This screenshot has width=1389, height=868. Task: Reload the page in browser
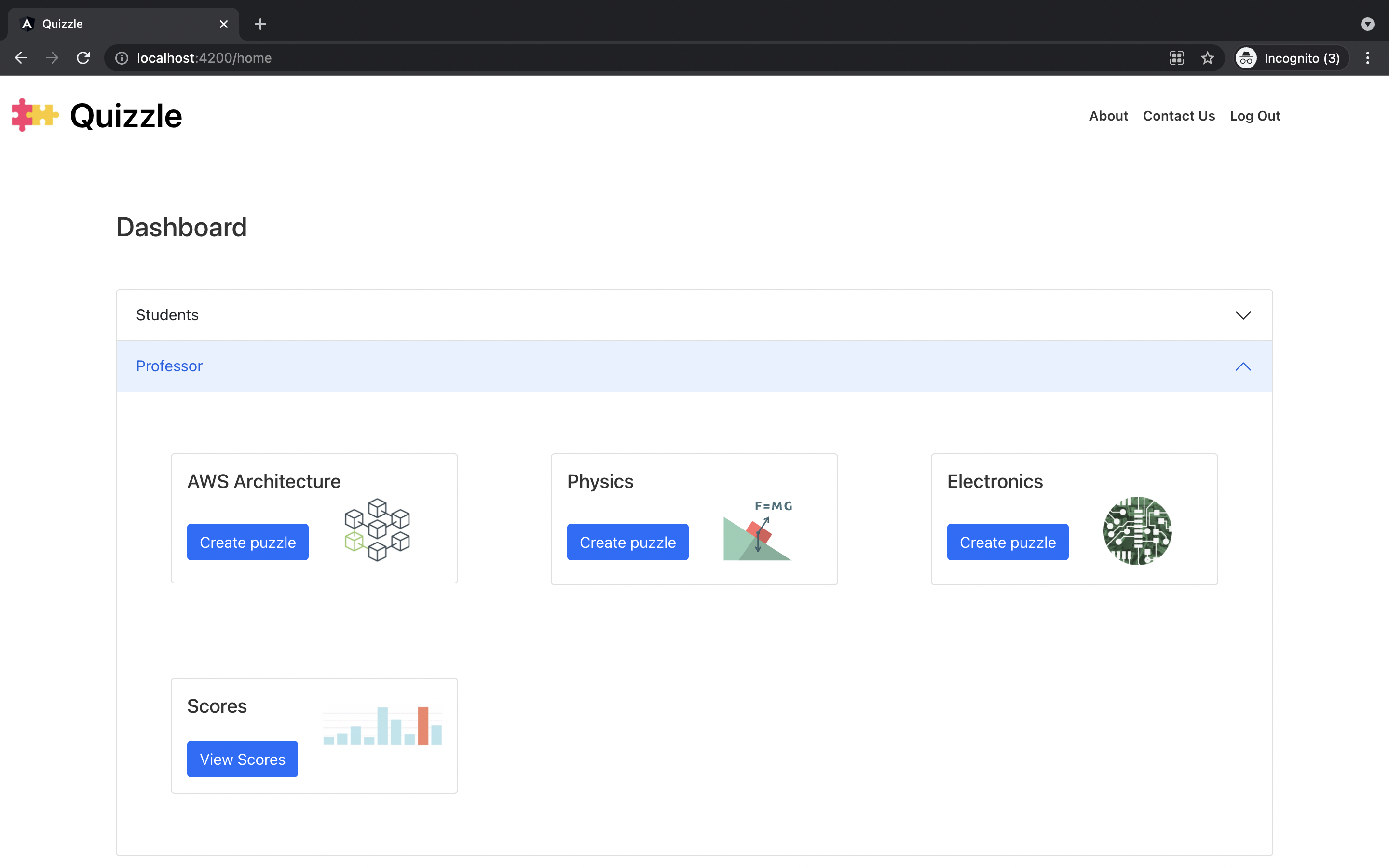(x=83, y=58)
